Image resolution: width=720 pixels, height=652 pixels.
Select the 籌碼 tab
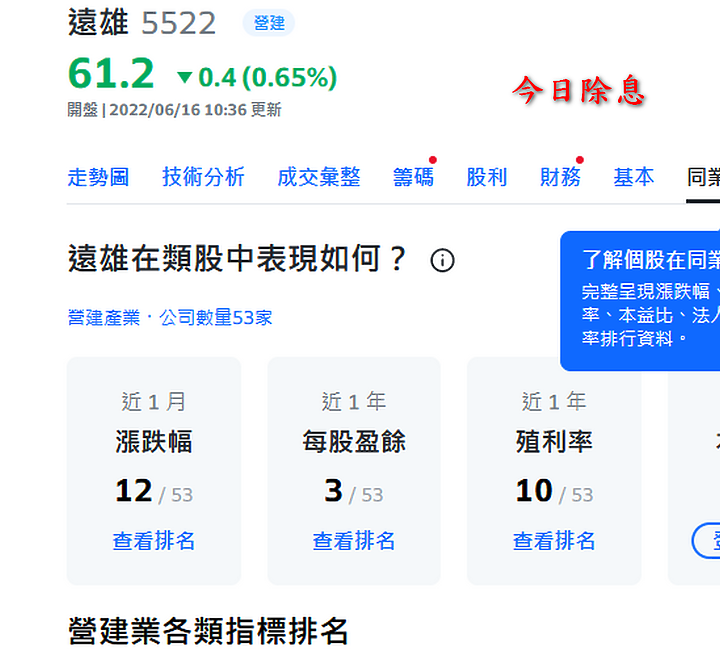pos(413,177)
